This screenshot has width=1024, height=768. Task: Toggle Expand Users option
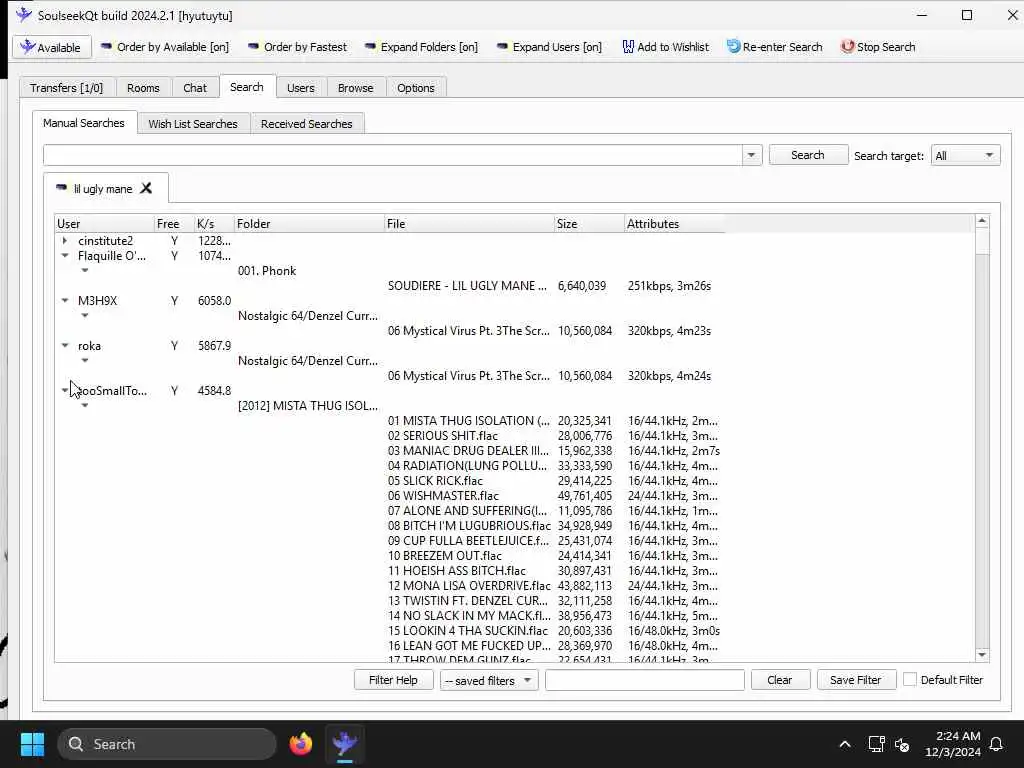click(x=549, y=47)
